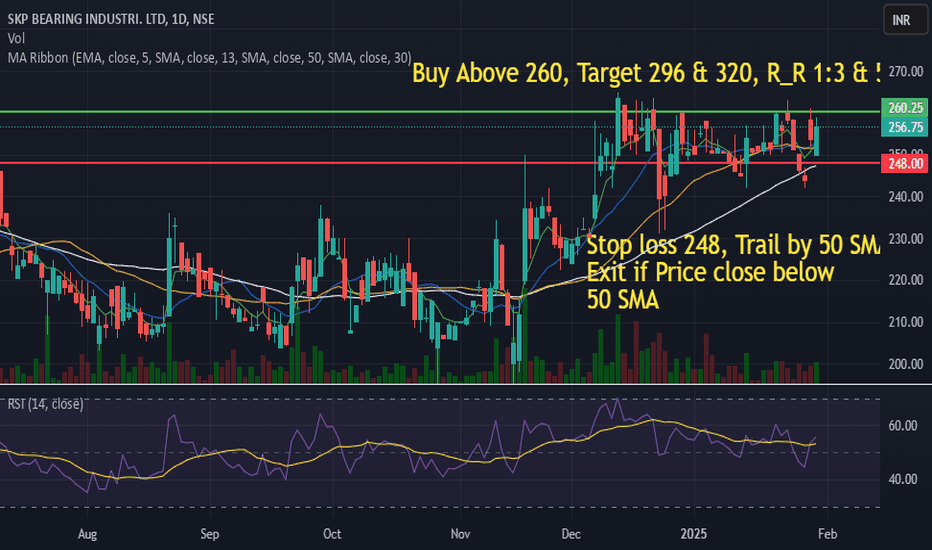Click the 240.00 price axis label
Viewport: 932px width, 550px height.
905,197
